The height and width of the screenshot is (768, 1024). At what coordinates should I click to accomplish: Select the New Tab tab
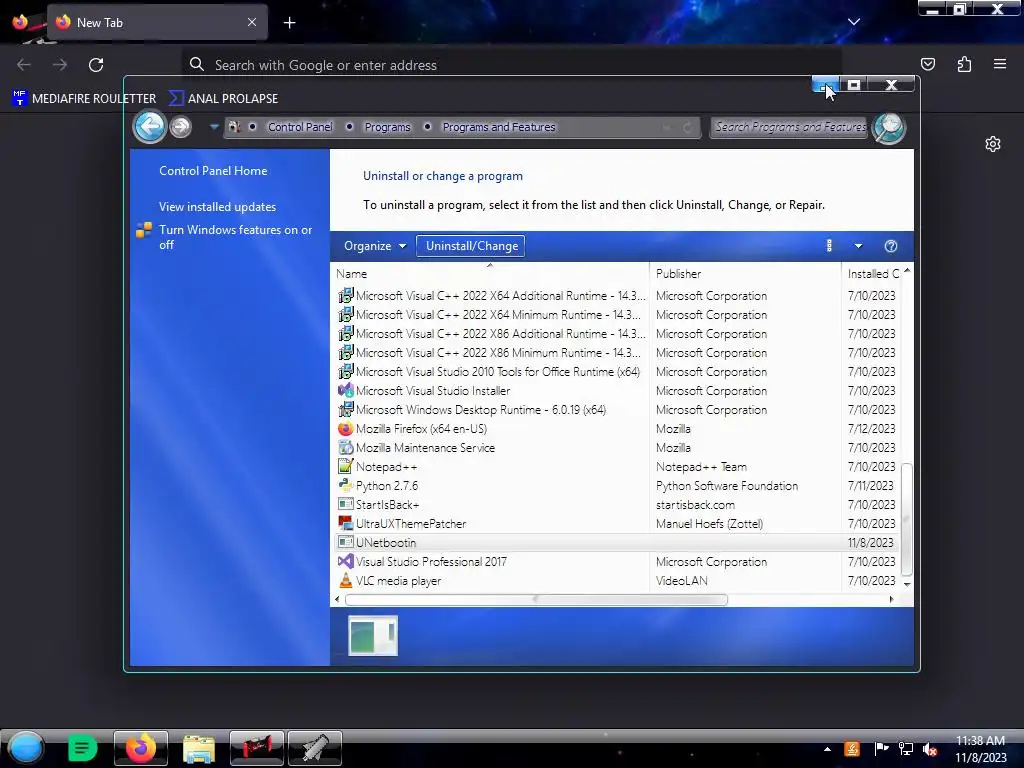[157, 22]
